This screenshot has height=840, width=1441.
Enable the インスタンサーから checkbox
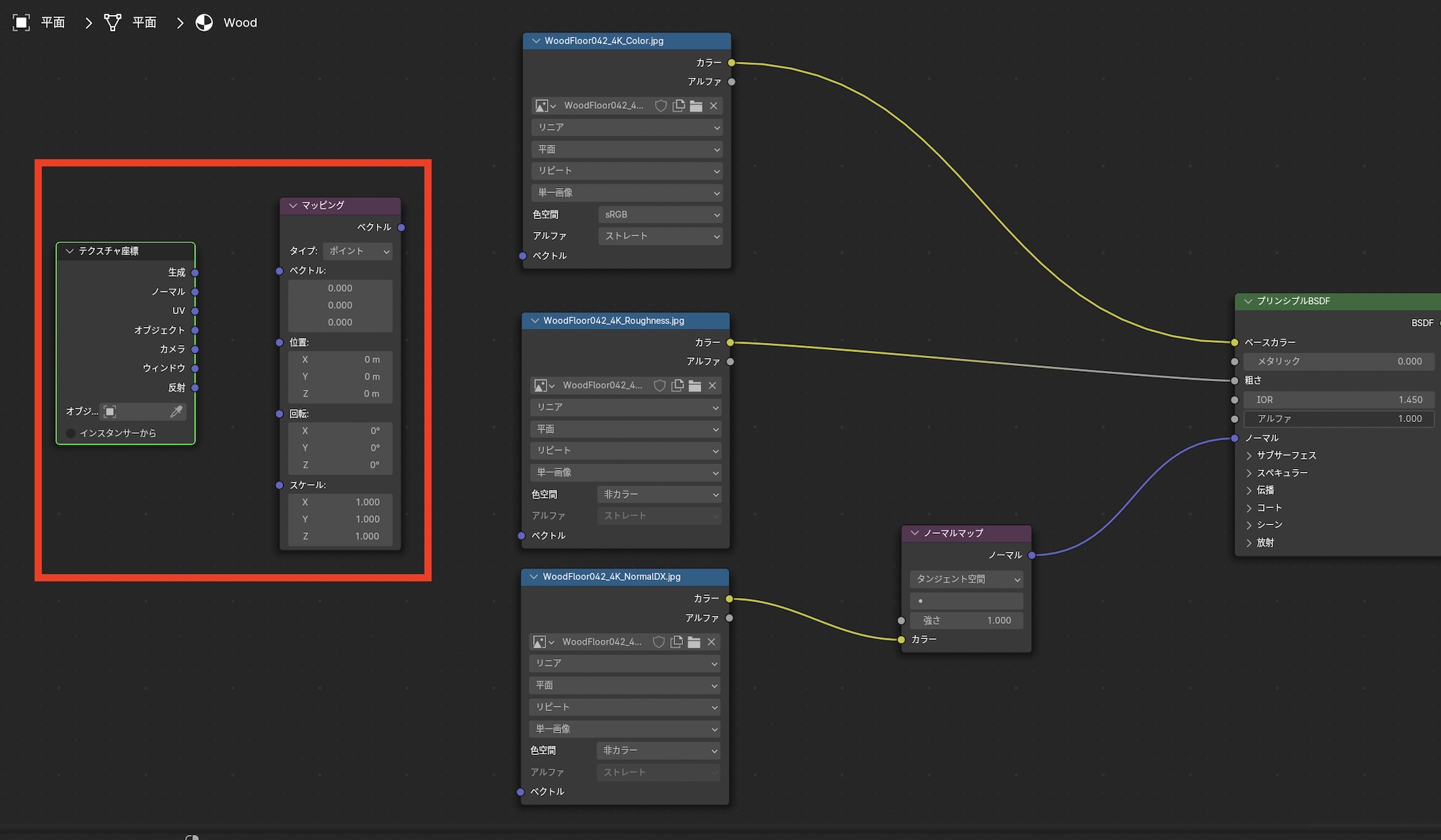point(71,433)
